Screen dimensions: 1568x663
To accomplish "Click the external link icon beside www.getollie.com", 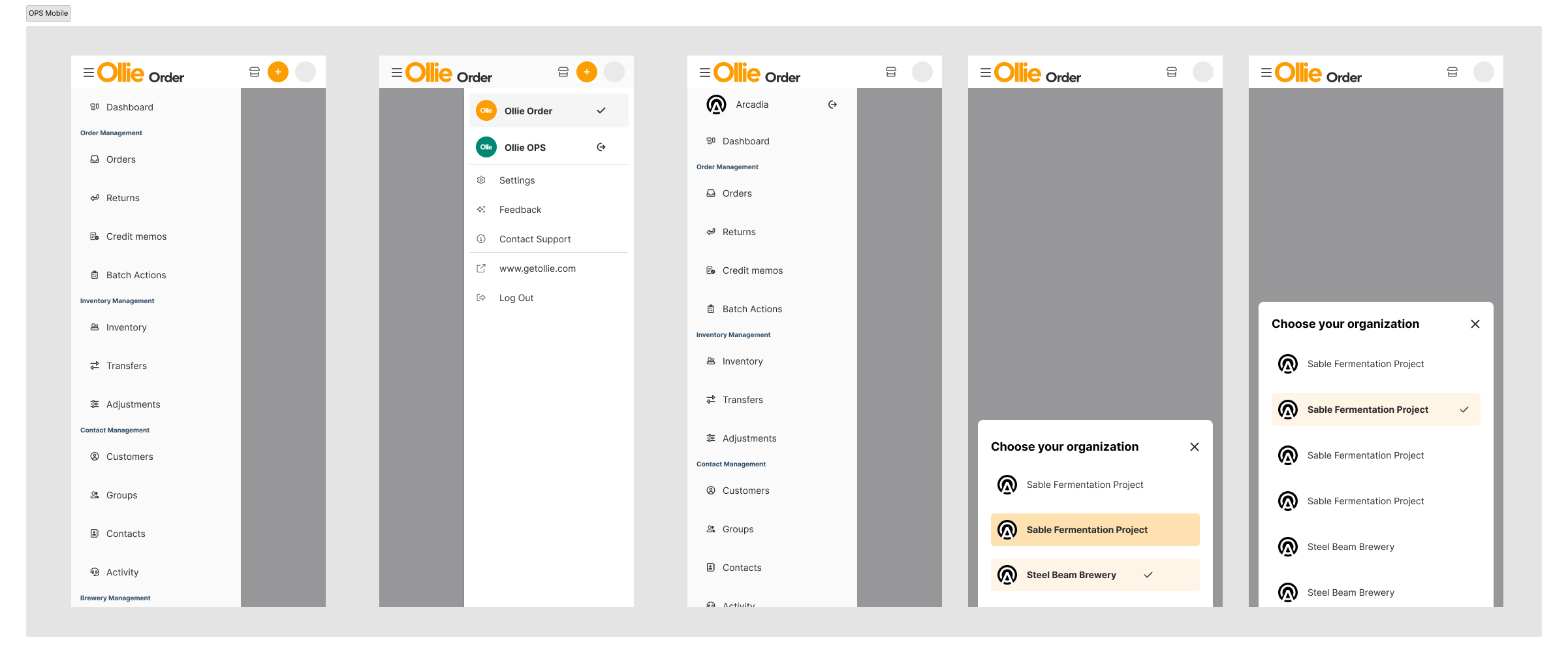I will click(x=481, y=268).
